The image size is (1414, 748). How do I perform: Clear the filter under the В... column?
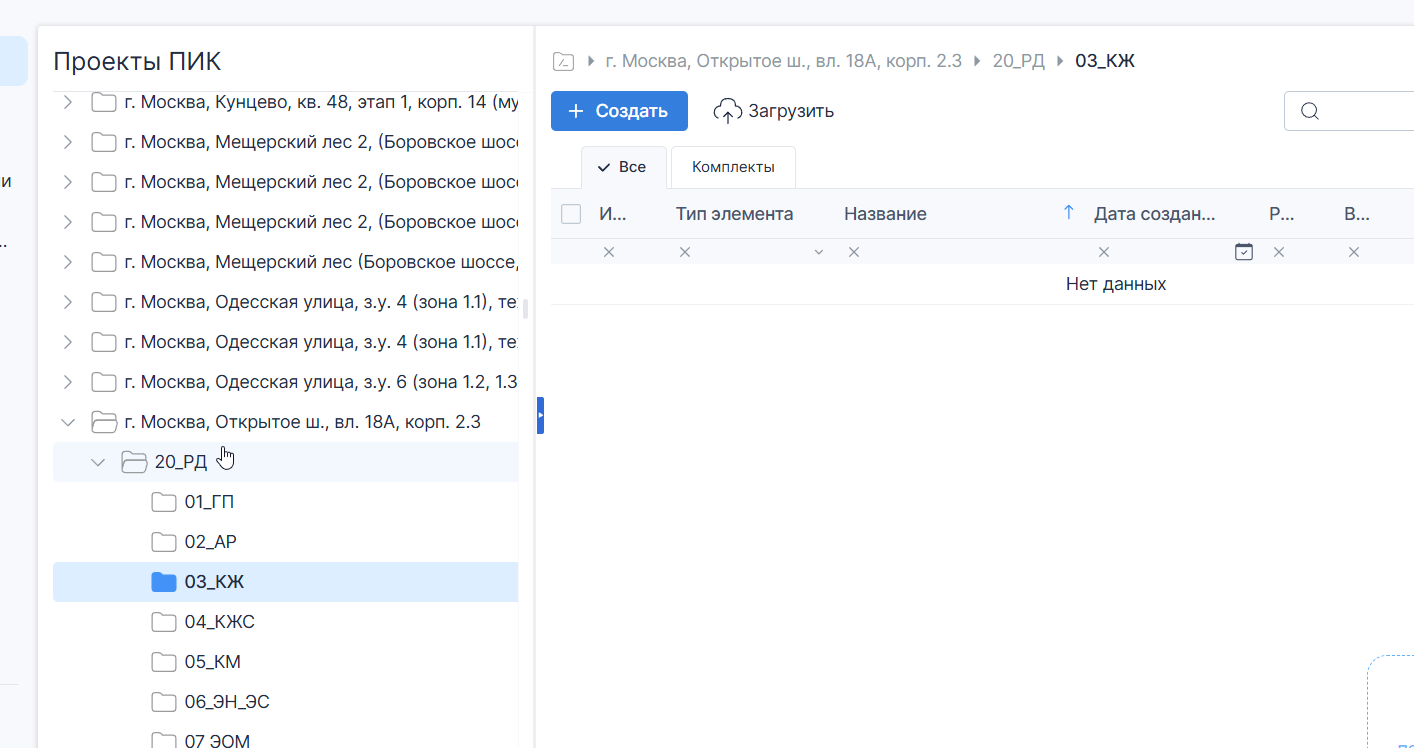[1354, 252]
